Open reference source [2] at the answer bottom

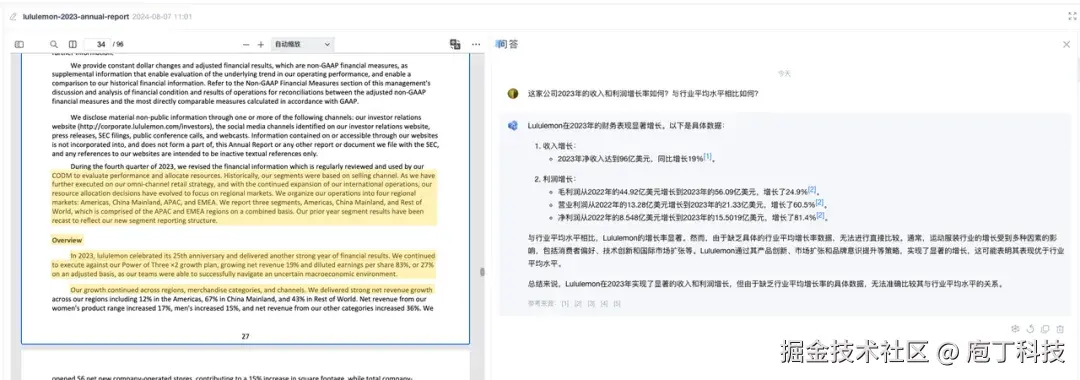click(x=579, y=303)
